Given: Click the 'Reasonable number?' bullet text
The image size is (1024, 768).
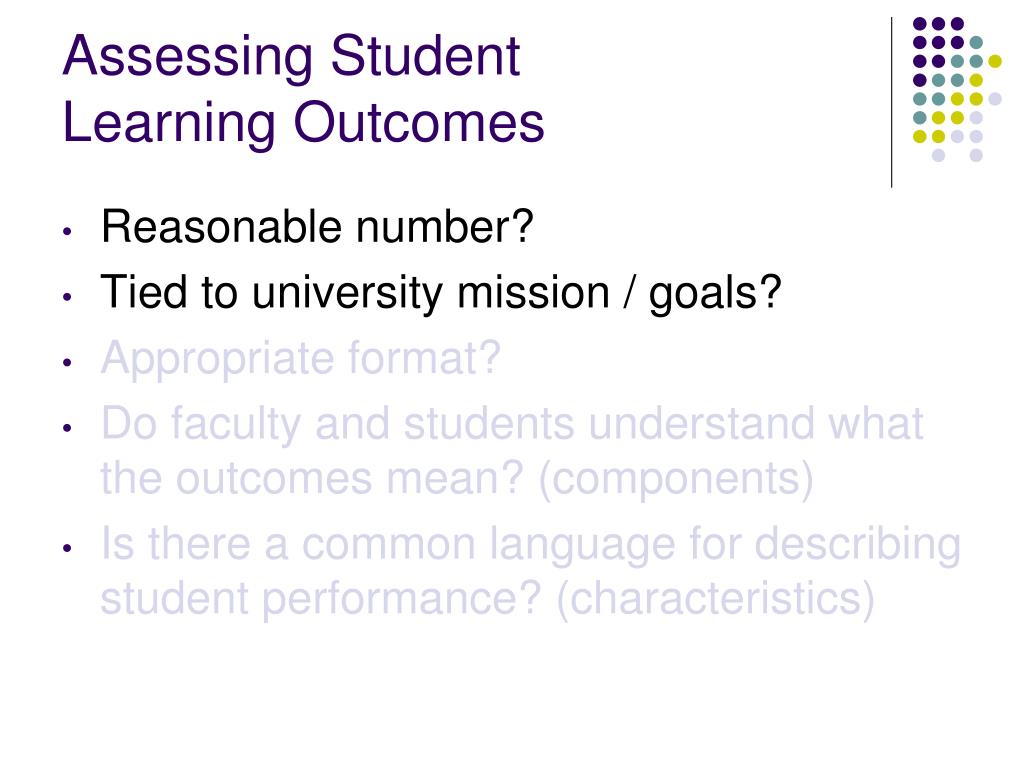Looking at the screenshot, I should (x=317, y=227).
